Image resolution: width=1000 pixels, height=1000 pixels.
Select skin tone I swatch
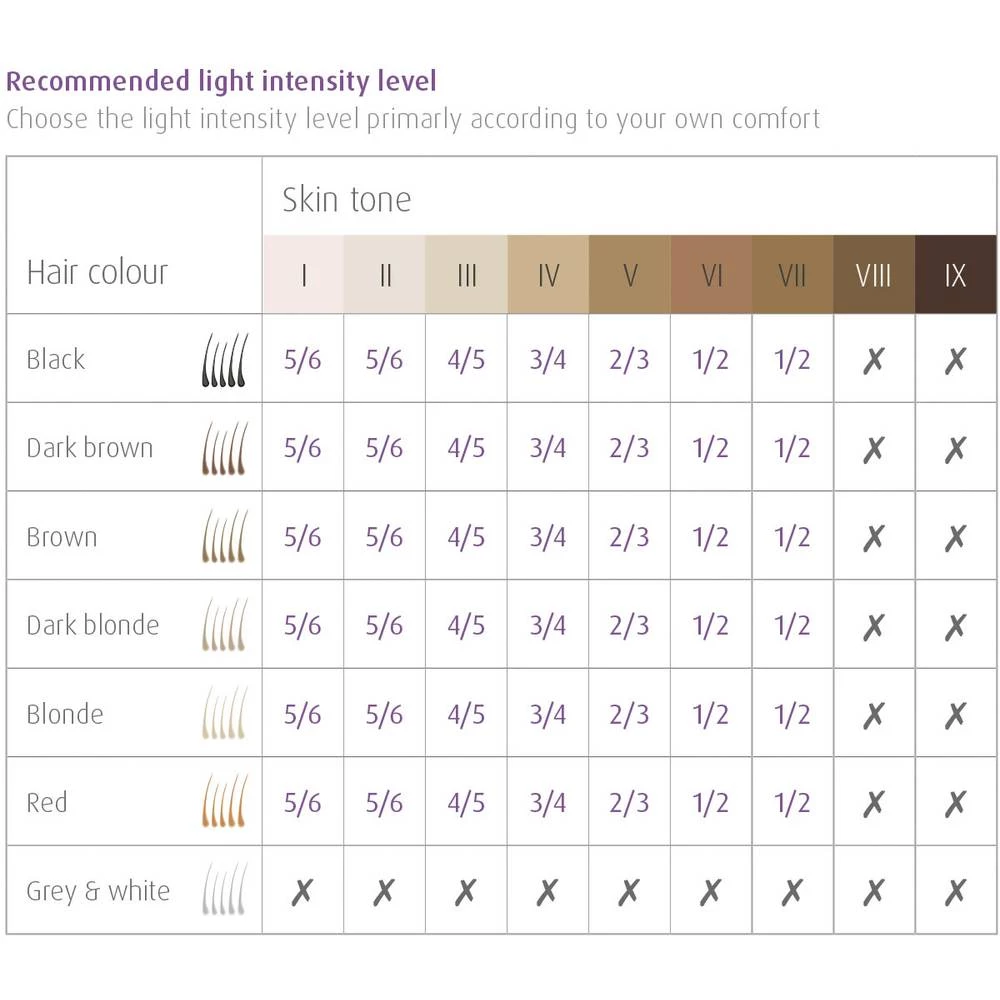pyautogui.click(x=303, y=275)
